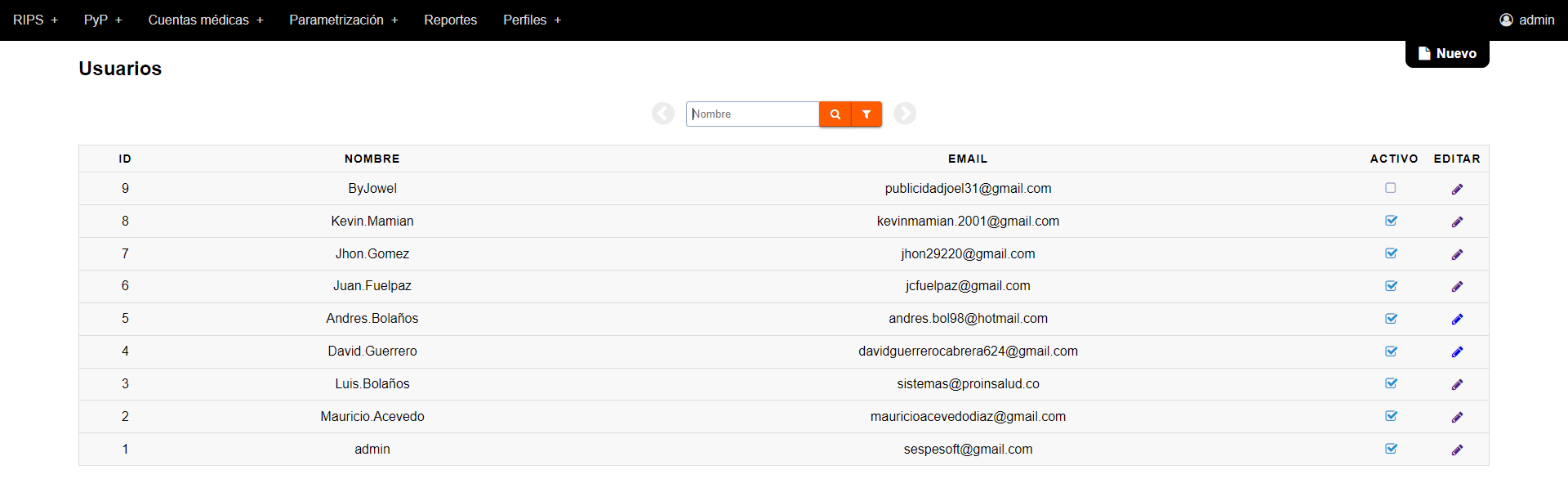Screen dimensions: 1568x488
Task: Click email mauricioacevedodiaz@gmail.com
Action: click(968, 417)
